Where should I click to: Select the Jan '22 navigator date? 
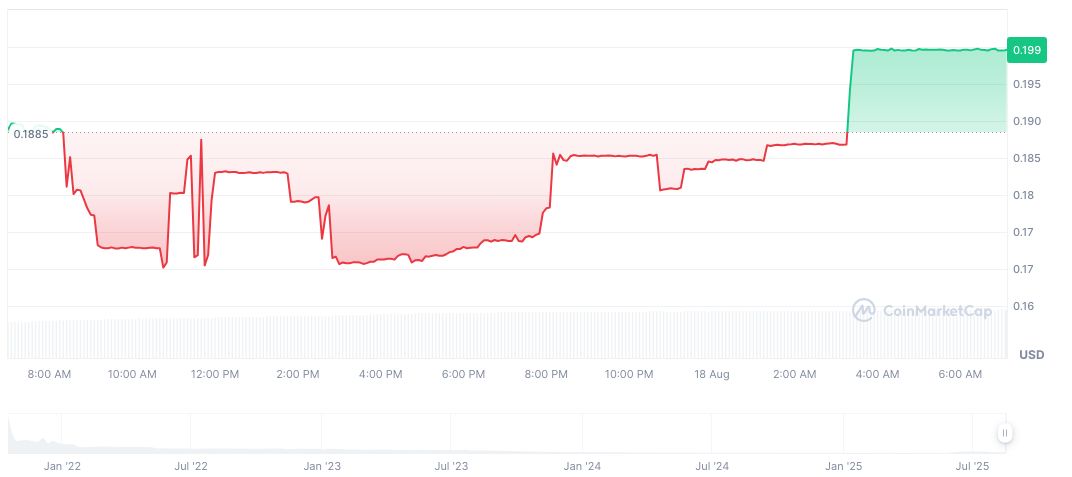pos(60,466)
